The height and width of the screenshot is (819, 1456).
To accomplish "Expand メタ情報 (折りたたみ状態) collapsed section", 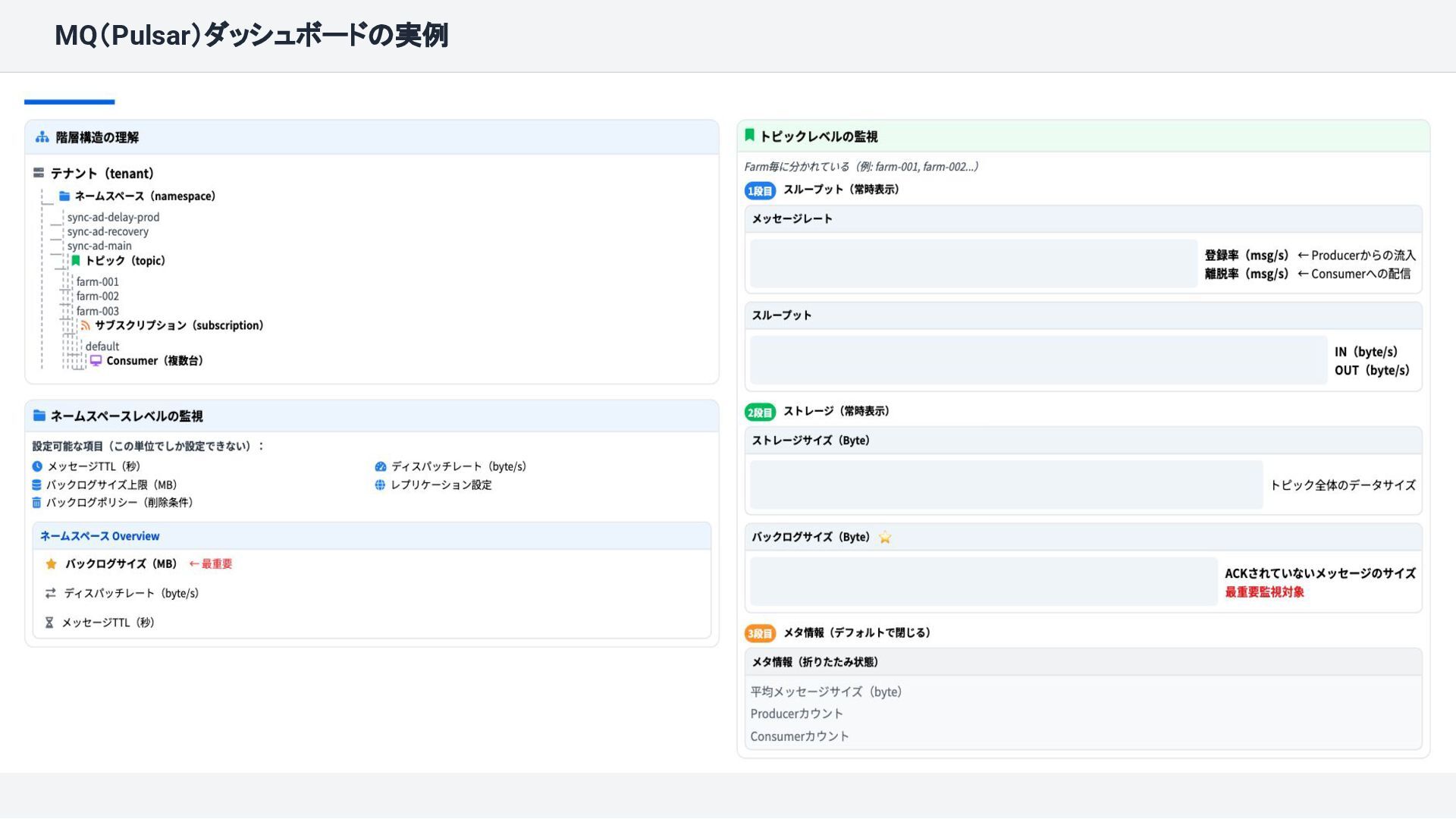I will click(x=815, y=662).
